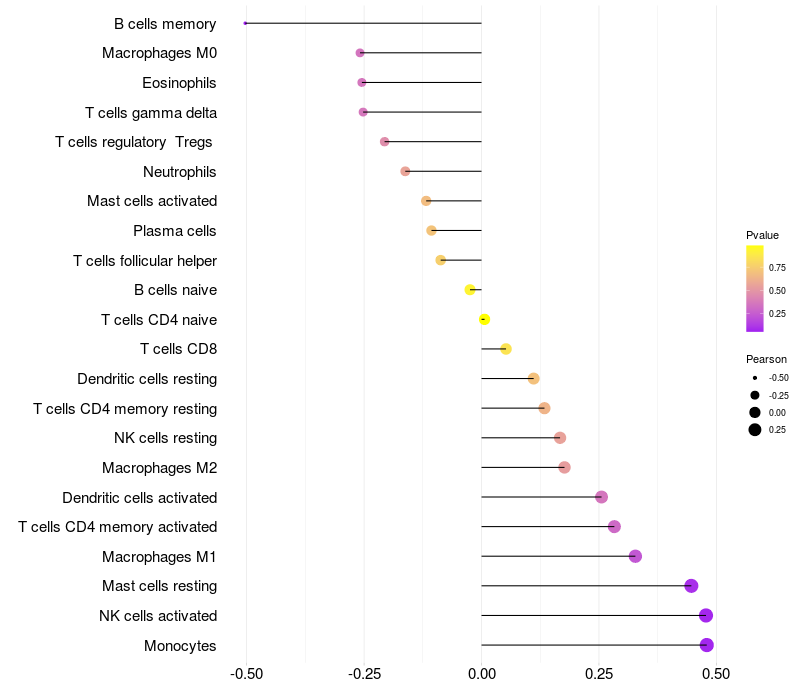
Task: Click the Pearson -0.25 legend dot
Action: [755, 395]
